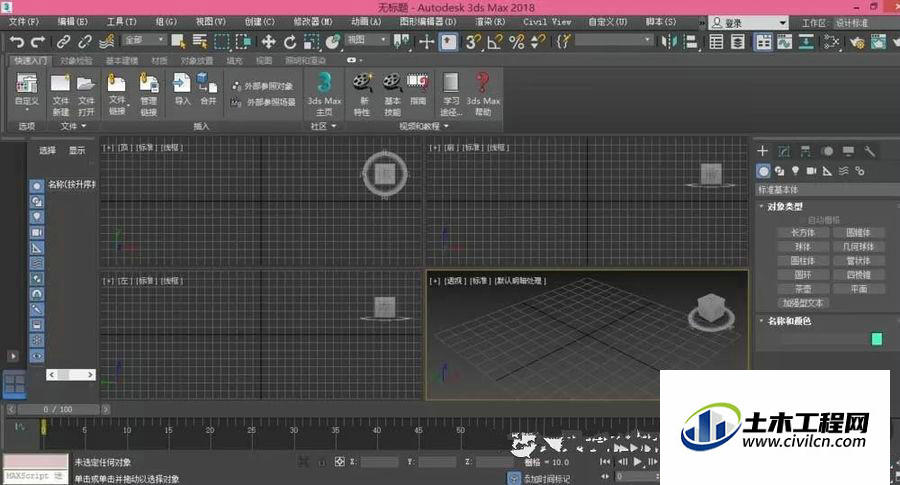Toggle Display Geometry filter in Scene Explorer
Image resolution: width=900 pixels, height=485 pixels.
coord(37,186)
